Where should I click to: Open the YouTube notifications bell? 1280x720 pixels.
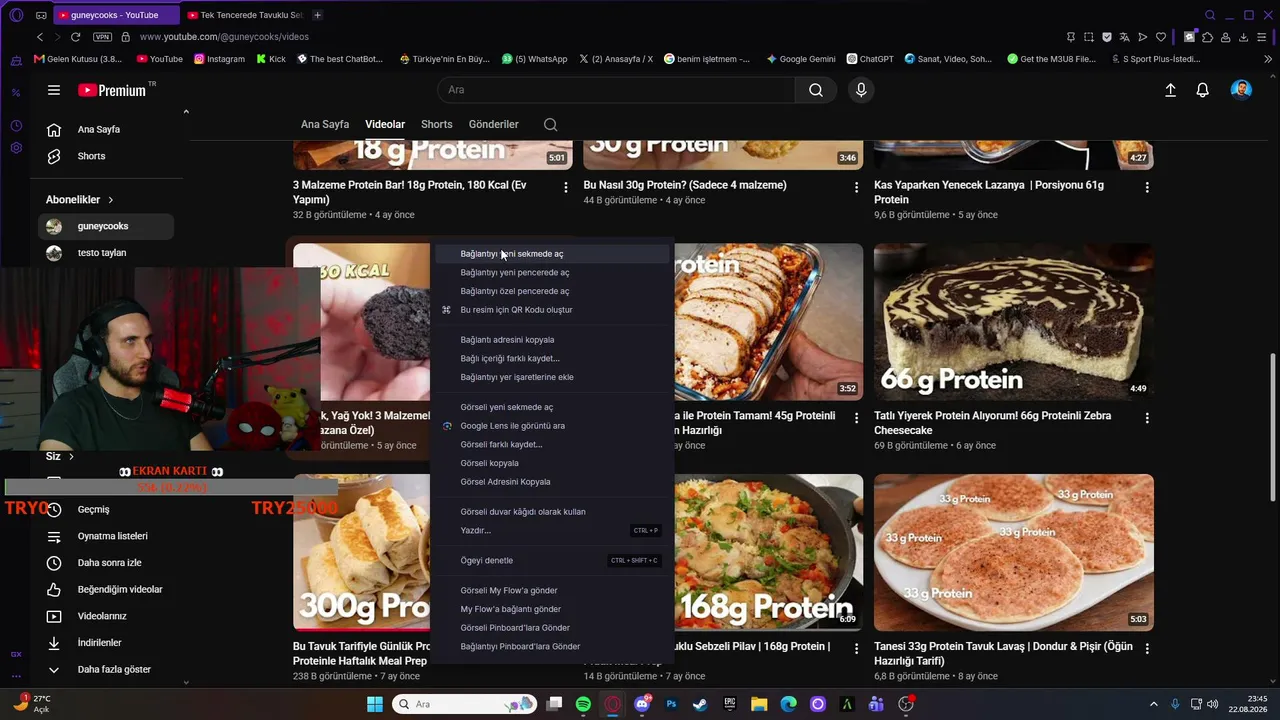coord(1203,90)
